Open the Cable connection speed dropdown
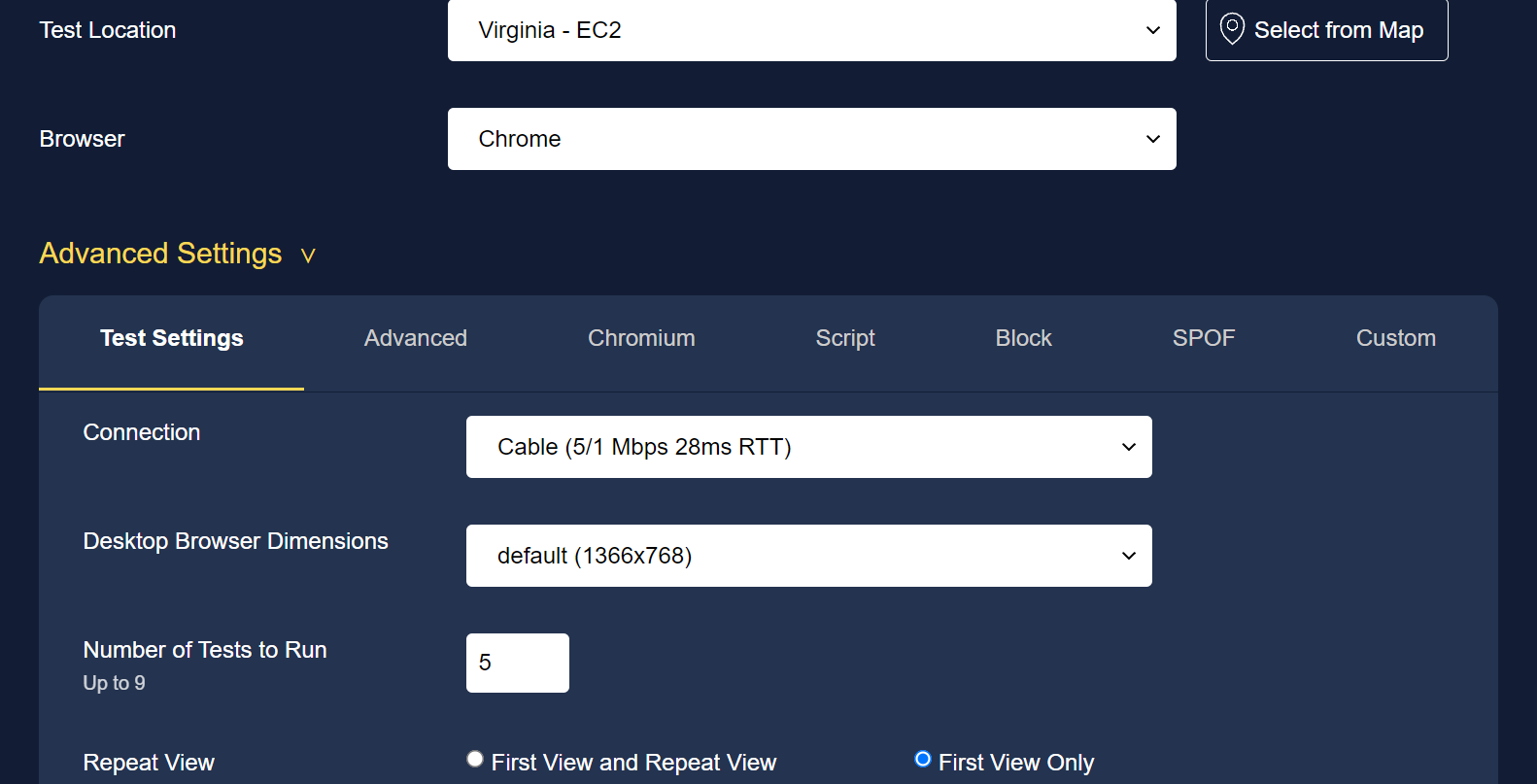1537x784 pixels. 809,447
